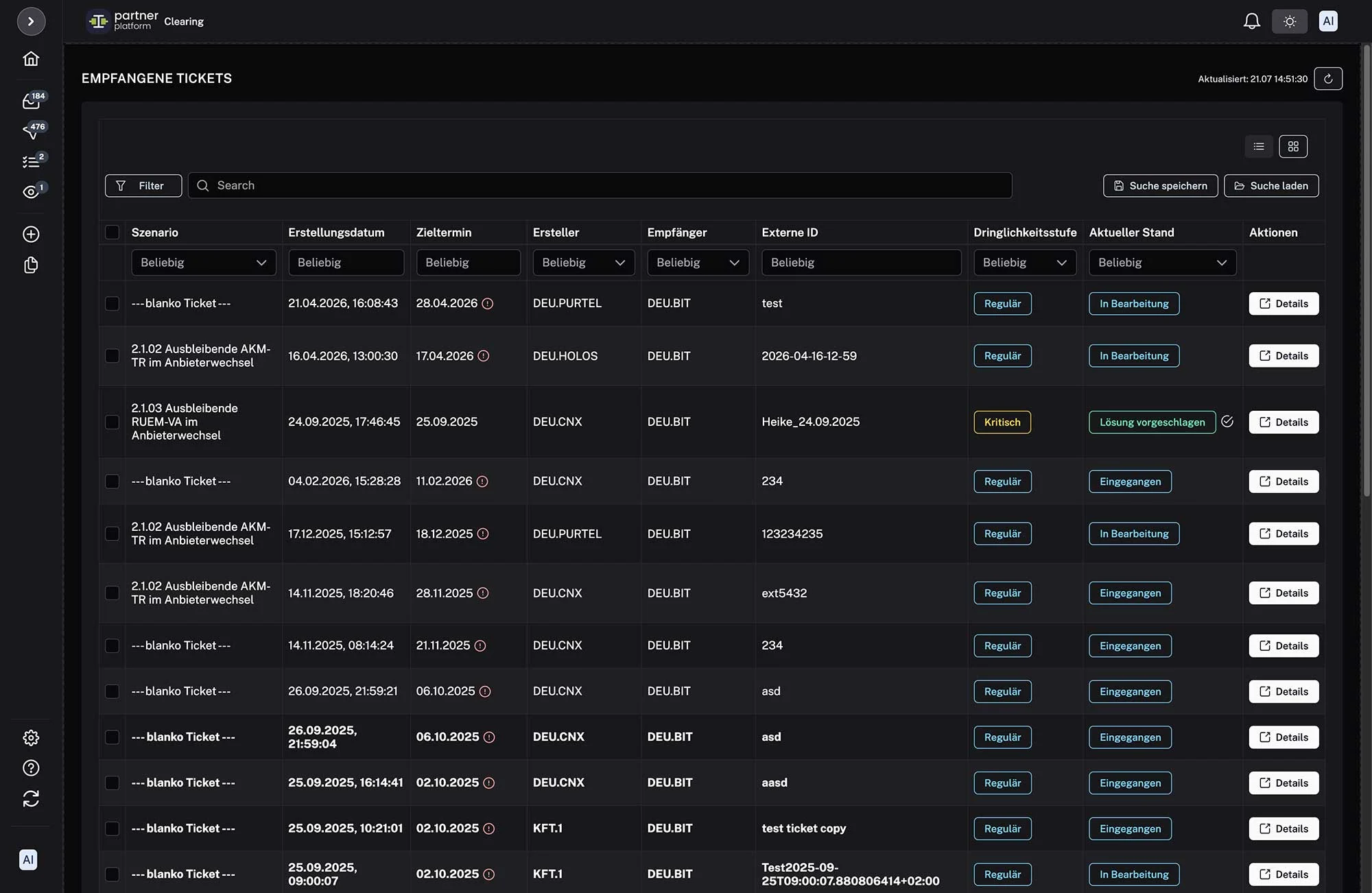Expand the Szenario Beliebig dropdown

(204, 263)
